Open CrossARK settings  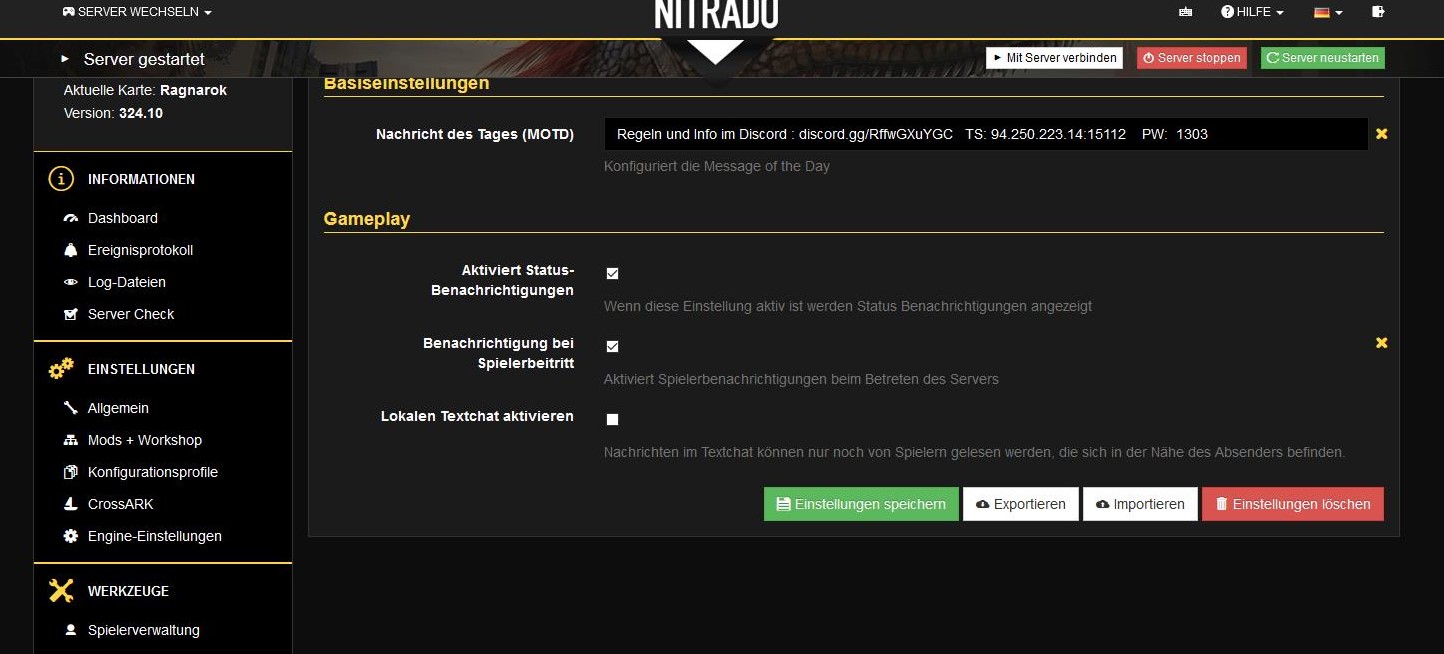121,504
